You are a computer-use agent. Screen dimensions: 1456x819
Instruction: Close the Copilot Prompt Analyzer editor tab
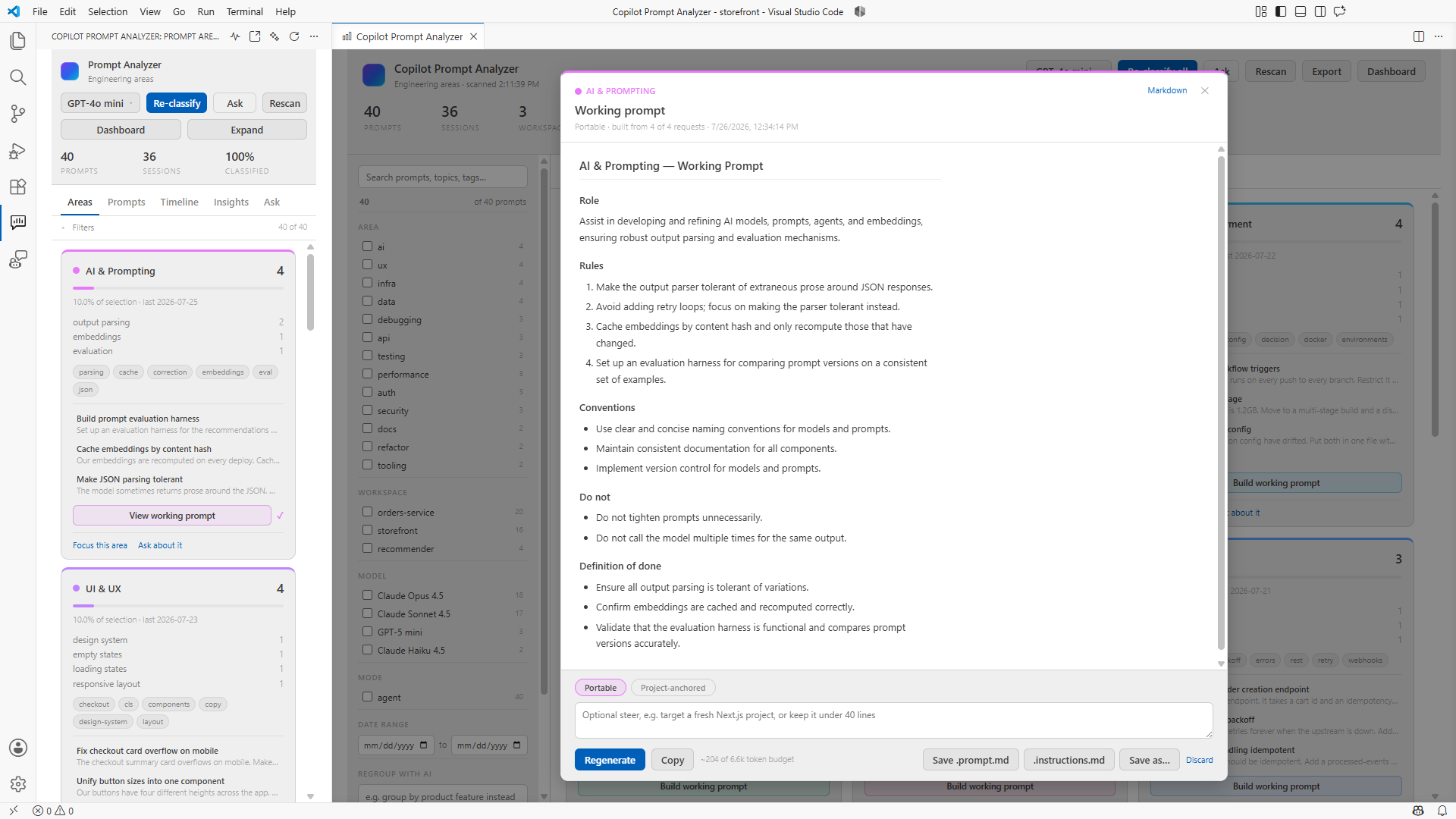point(474,36)
